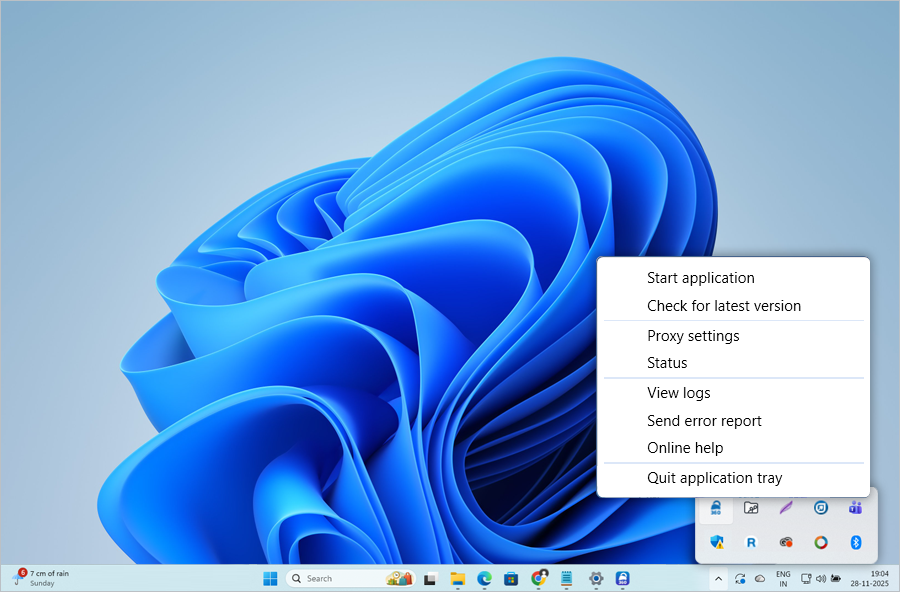900x592 pixels.
Task: Click the purple feather tray icon
Action: click(x=786, y=508)
